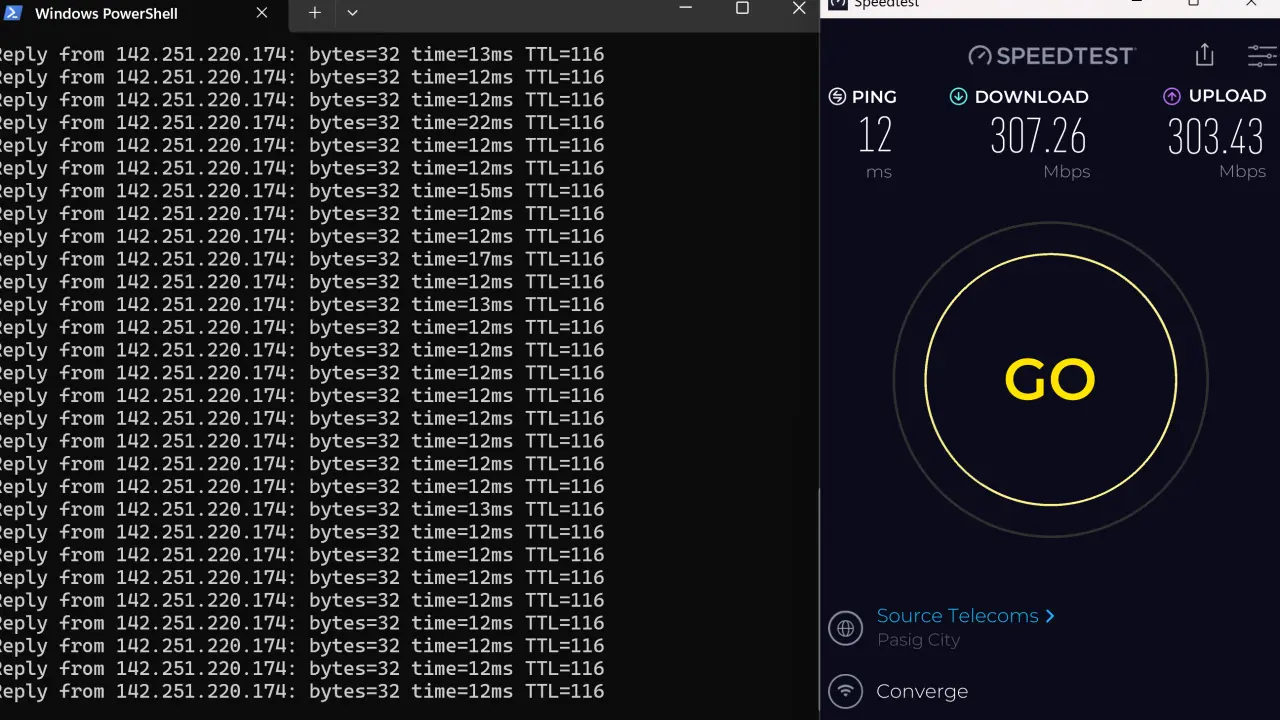Close the Windows PowerShell tab
The height and width of the screenshot is (720, 1280).
click(x=261, y=14)
